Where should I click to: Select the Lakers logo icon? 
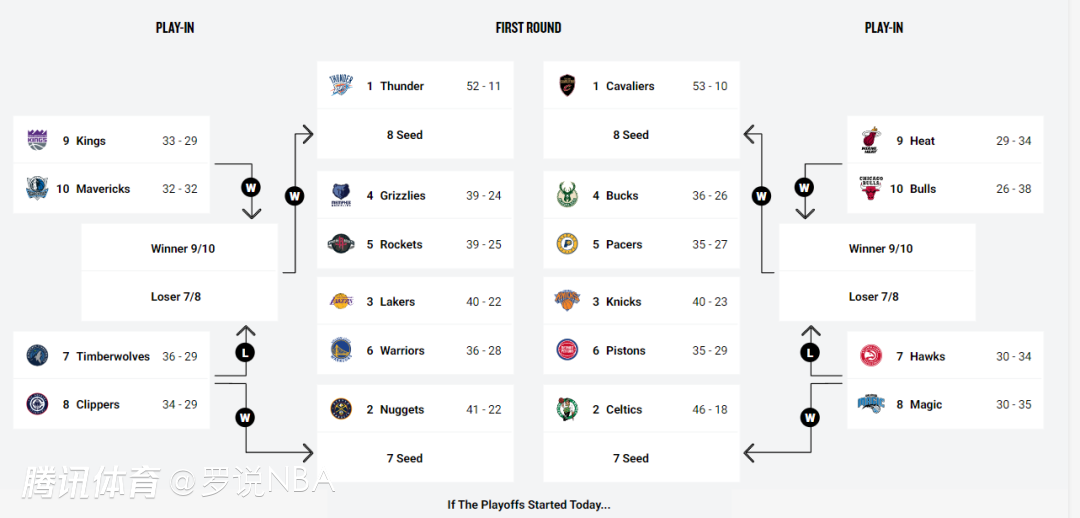[x=341, y=302]
